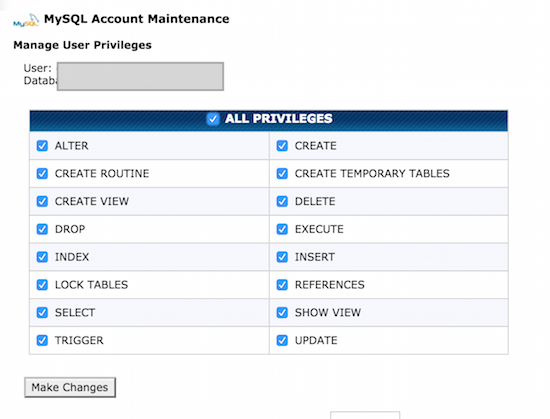Screen dimensions: 550x419
Task: Toggle the REFERENCES privilege checkbox
Action: pos(282,284)
